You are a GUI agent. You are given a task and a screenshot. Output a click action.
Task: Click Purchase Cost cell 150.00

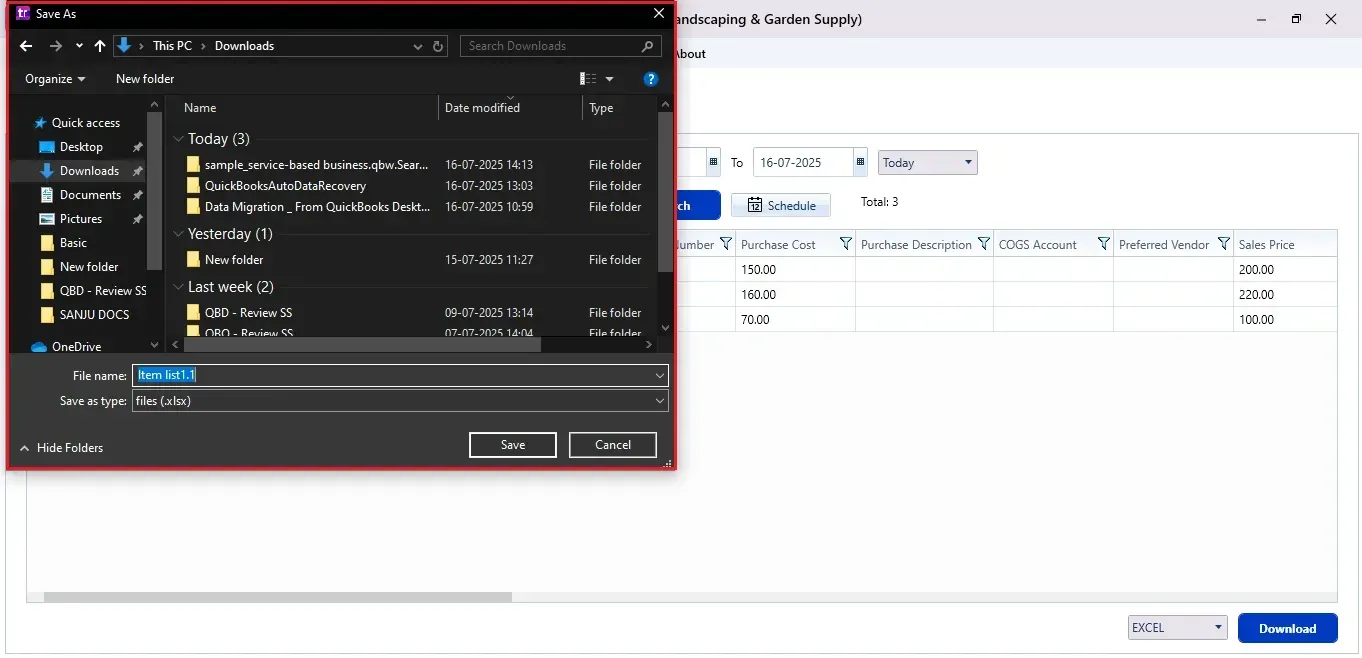pos(795,270)
